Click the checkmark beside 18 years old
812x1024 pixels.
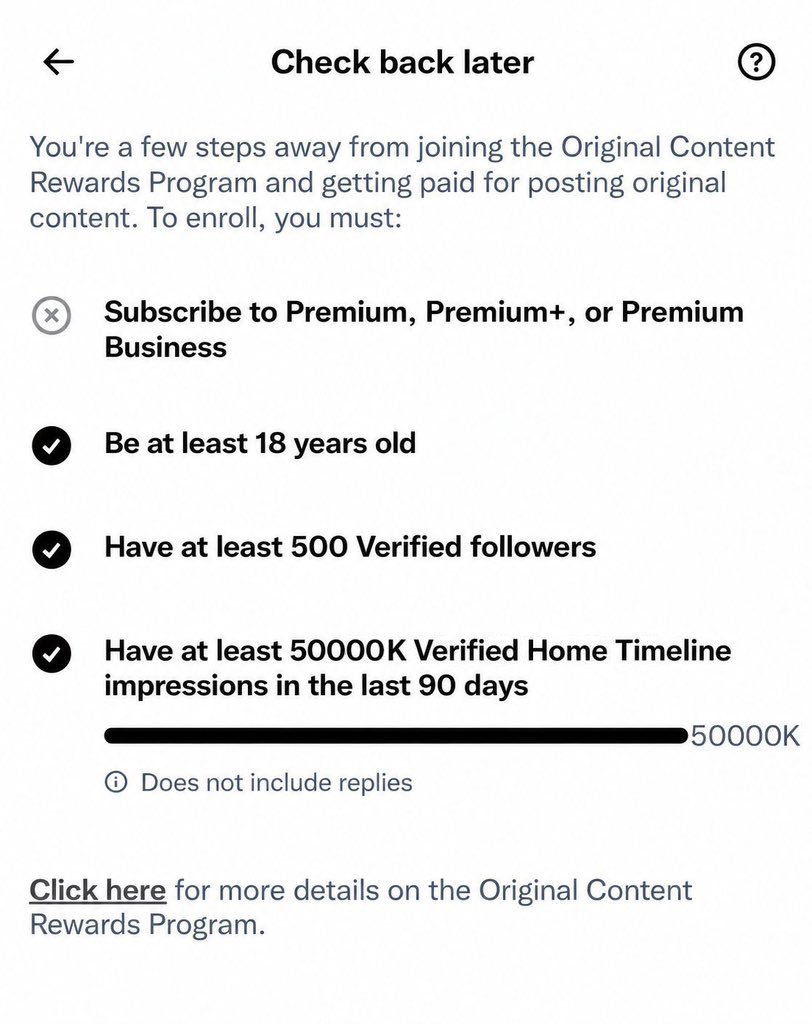pyautogui.click(x=52, y=445)
